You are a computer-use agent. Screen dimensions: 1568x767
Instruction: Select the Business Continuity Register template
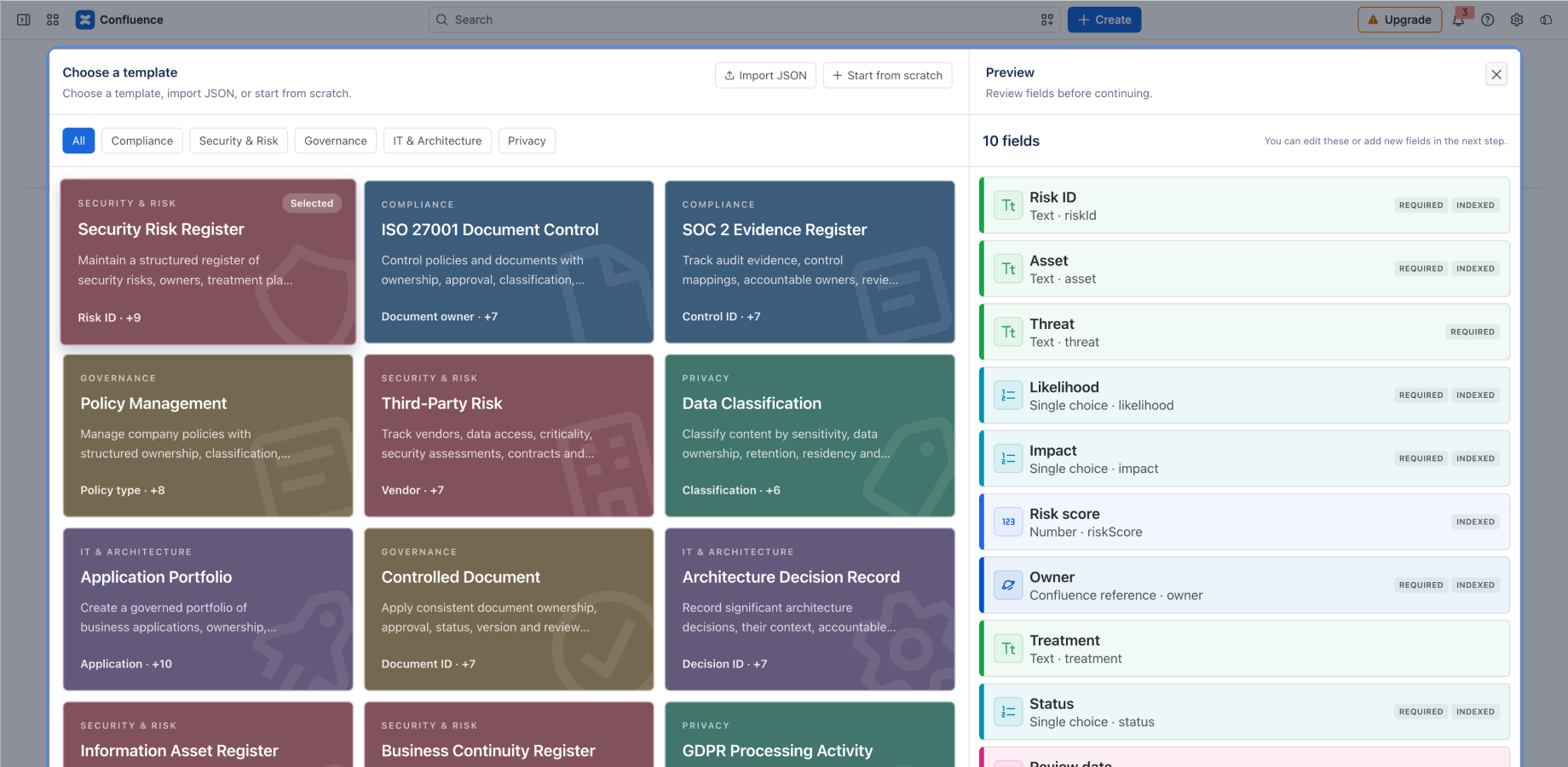(509, 735)
